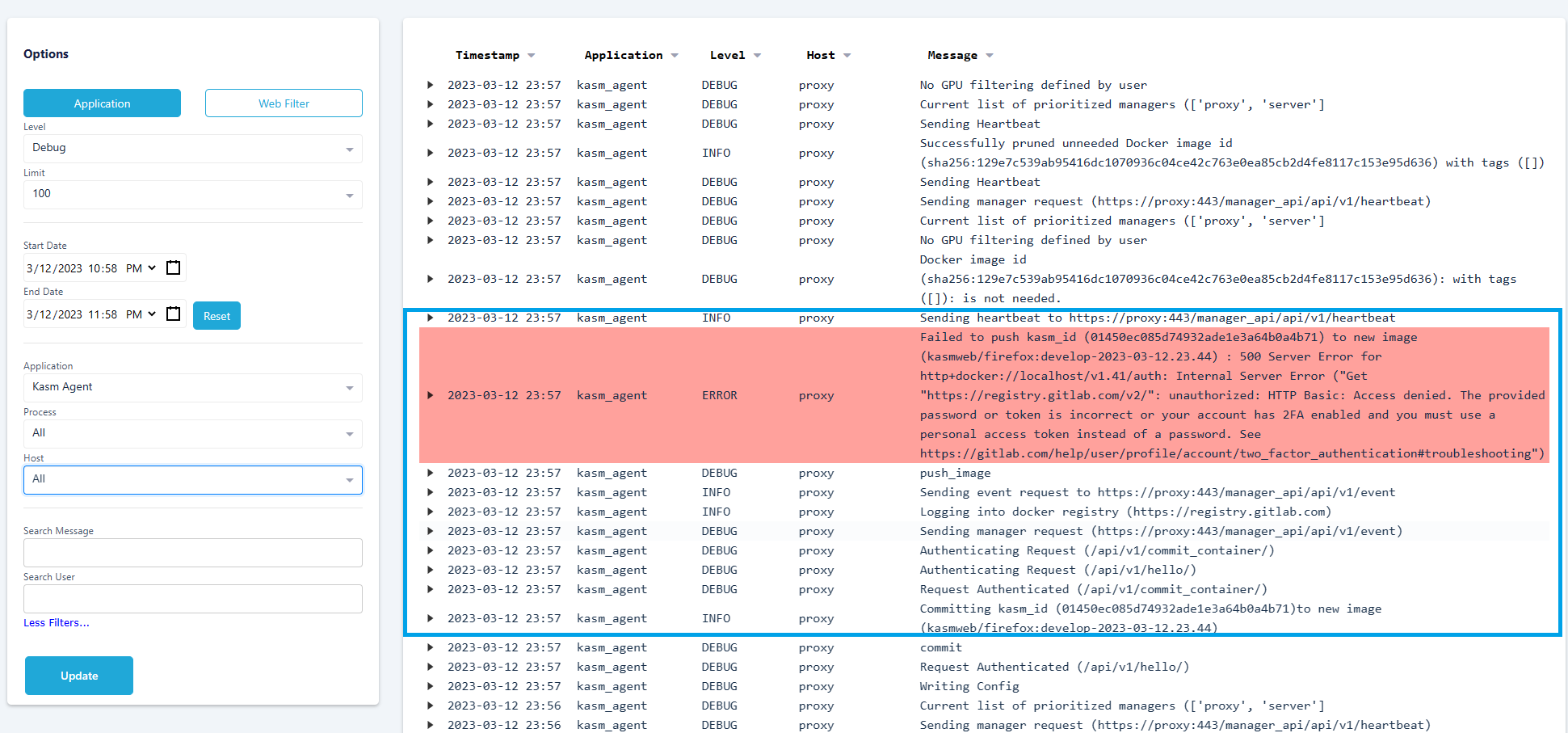Viewport: 1568px width, 733px height.
Task: Click the Reset button
Action: (x=216, y=316)
